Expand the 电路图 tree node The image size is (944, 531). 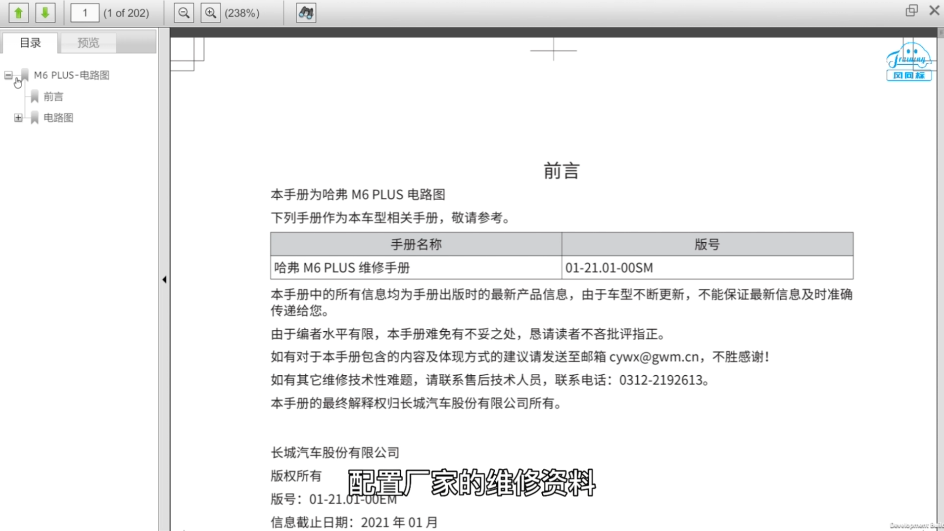[x=18, y=118]
